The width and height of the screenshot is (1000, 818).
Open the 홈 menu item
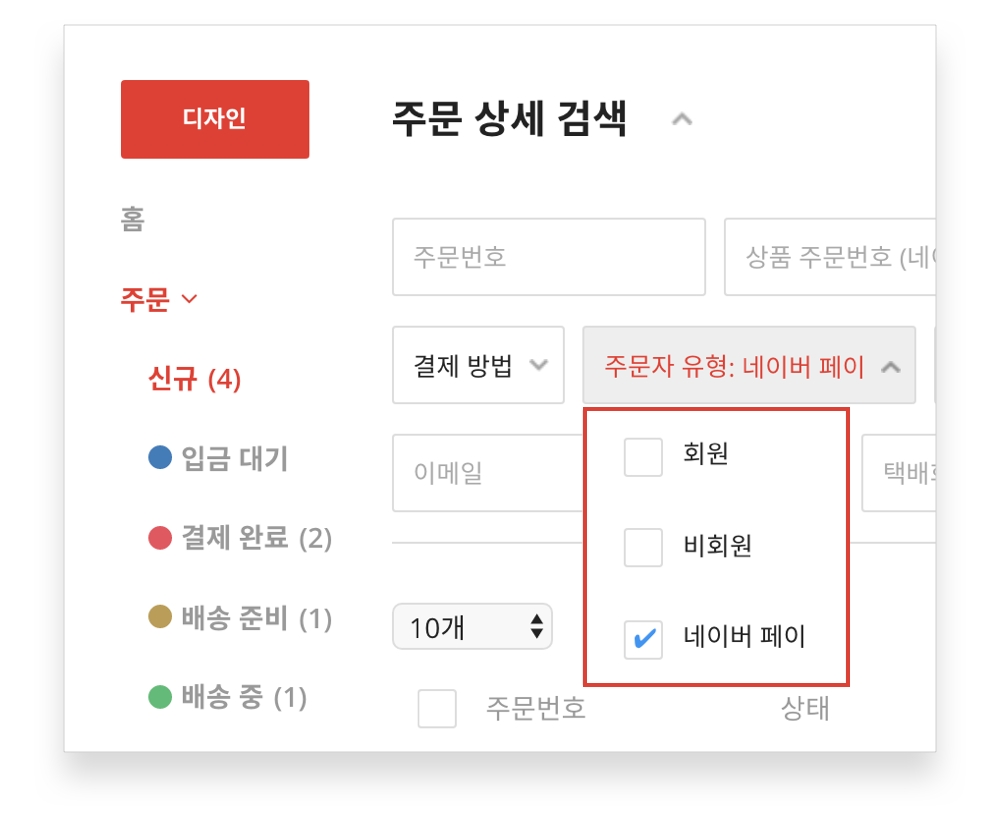133,220
